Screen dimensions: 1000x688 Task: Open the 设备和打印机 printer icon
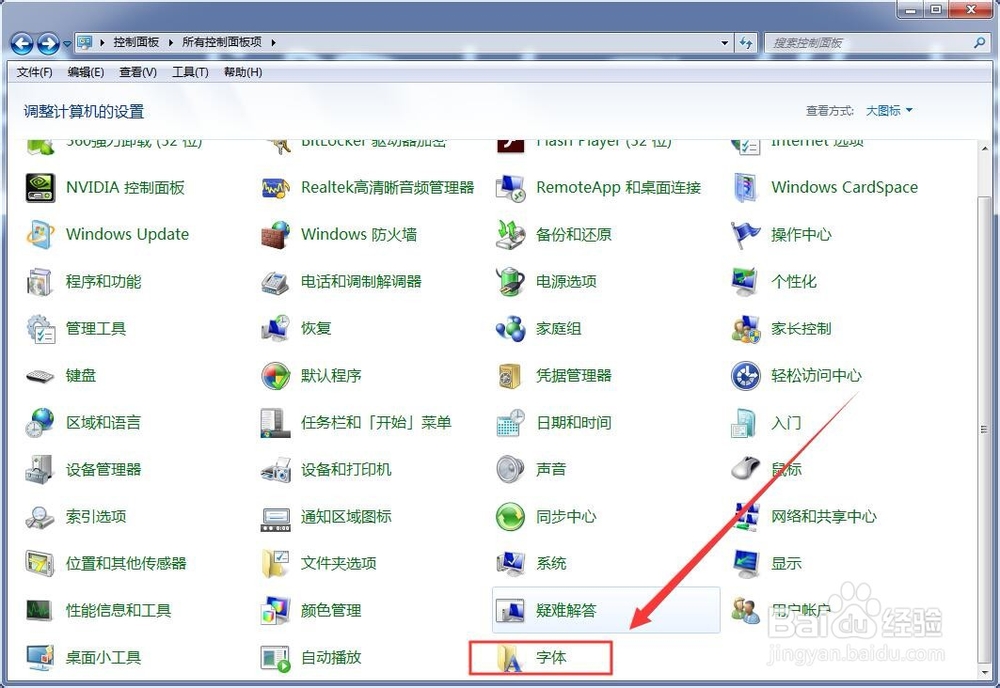pyautogui.click(x=276, y=470)
